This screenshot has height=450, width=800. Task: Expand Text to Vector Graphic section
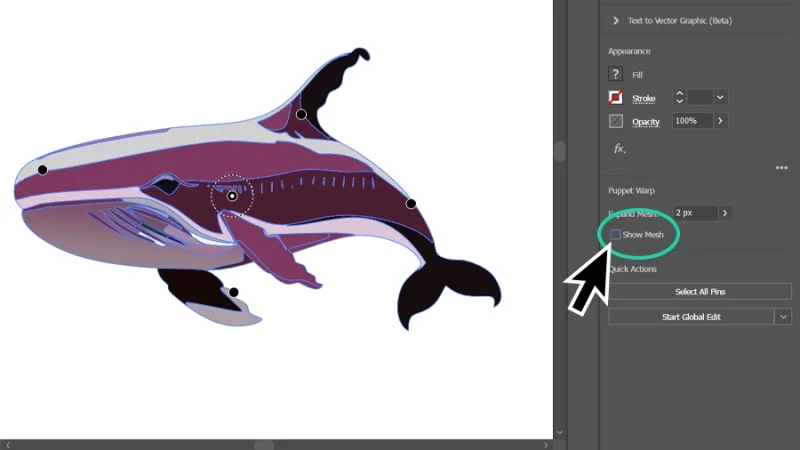(616, 20)
